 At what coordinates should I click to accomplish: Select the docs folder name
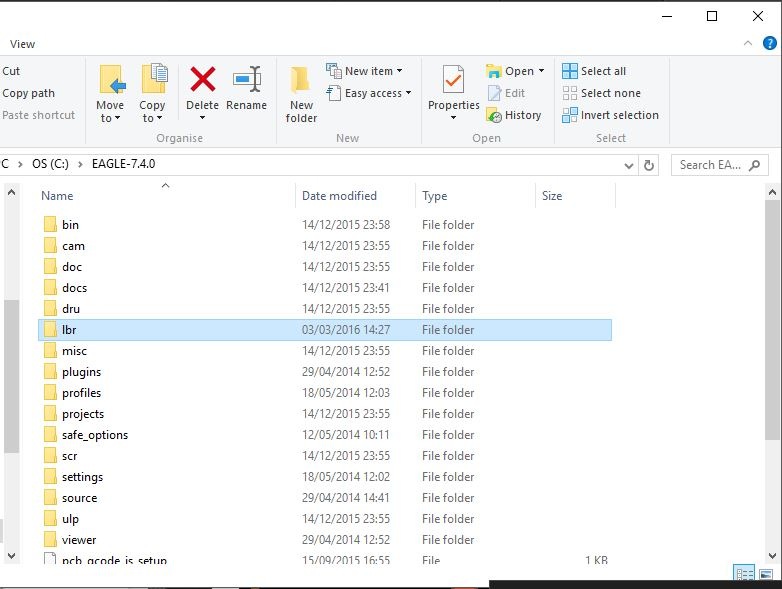click(x=74, y=288)
